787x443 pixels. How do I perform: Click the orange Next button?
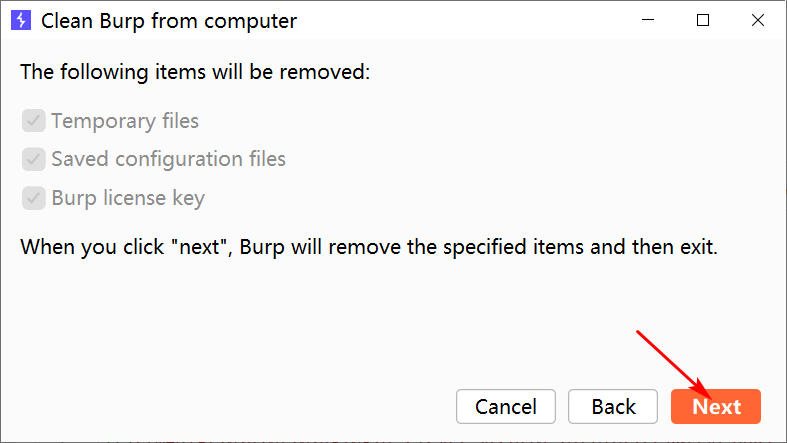coord(716,406)
